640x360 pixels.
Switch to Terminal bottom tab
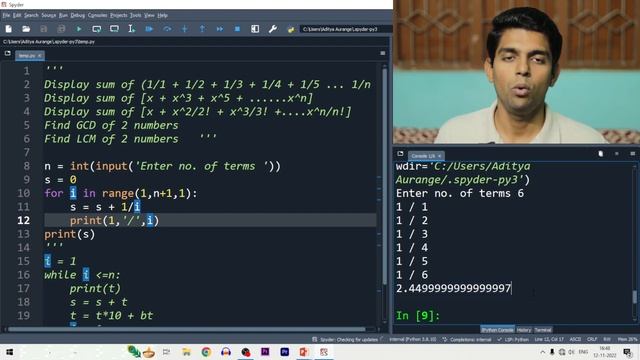[x=542, y=330]
